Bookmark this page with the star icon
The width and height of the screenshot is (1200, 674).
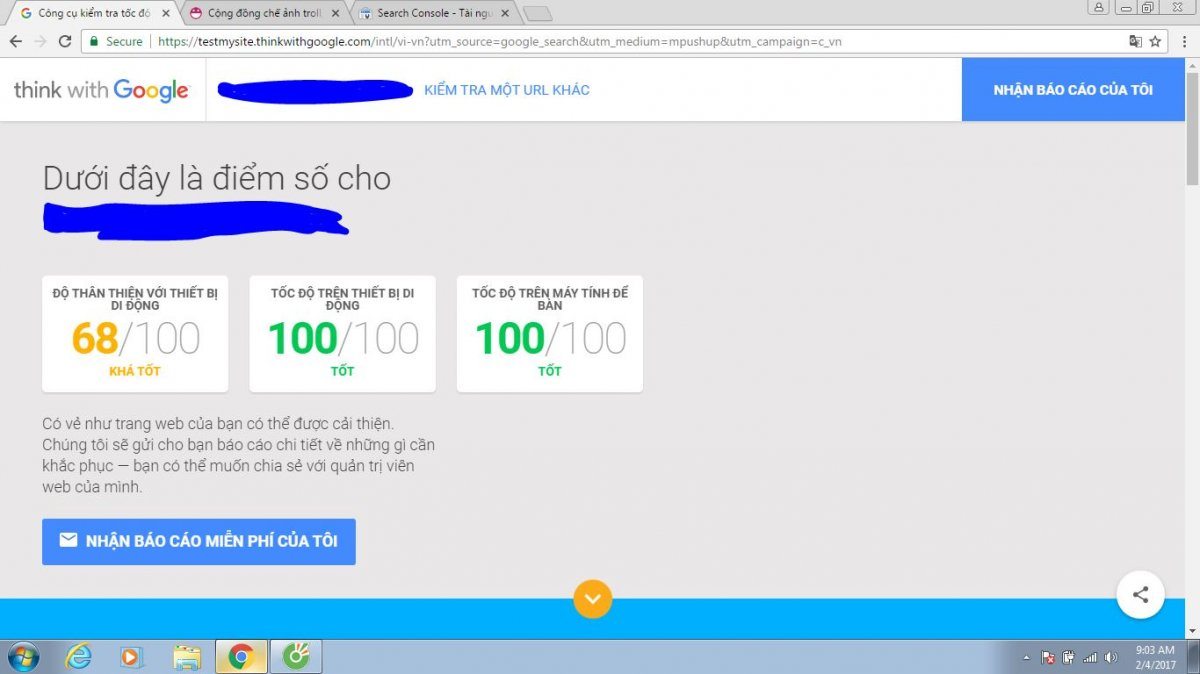pos(1155,42)
